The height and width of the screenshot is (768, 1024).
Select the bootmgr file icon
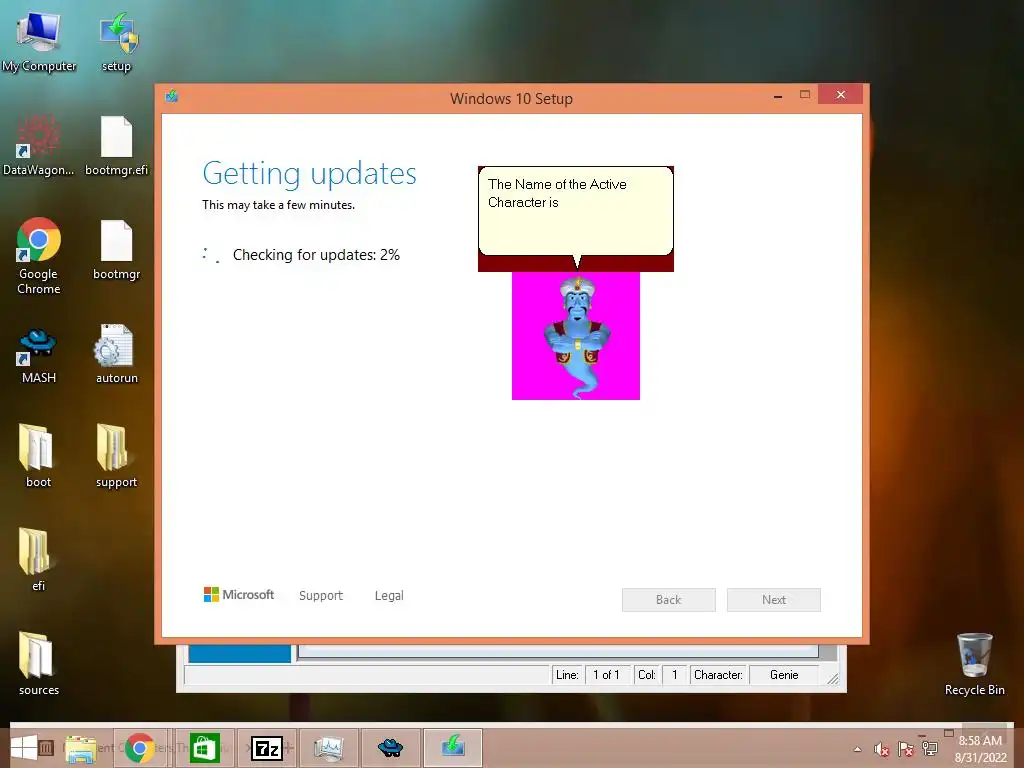tap(117, 249)
